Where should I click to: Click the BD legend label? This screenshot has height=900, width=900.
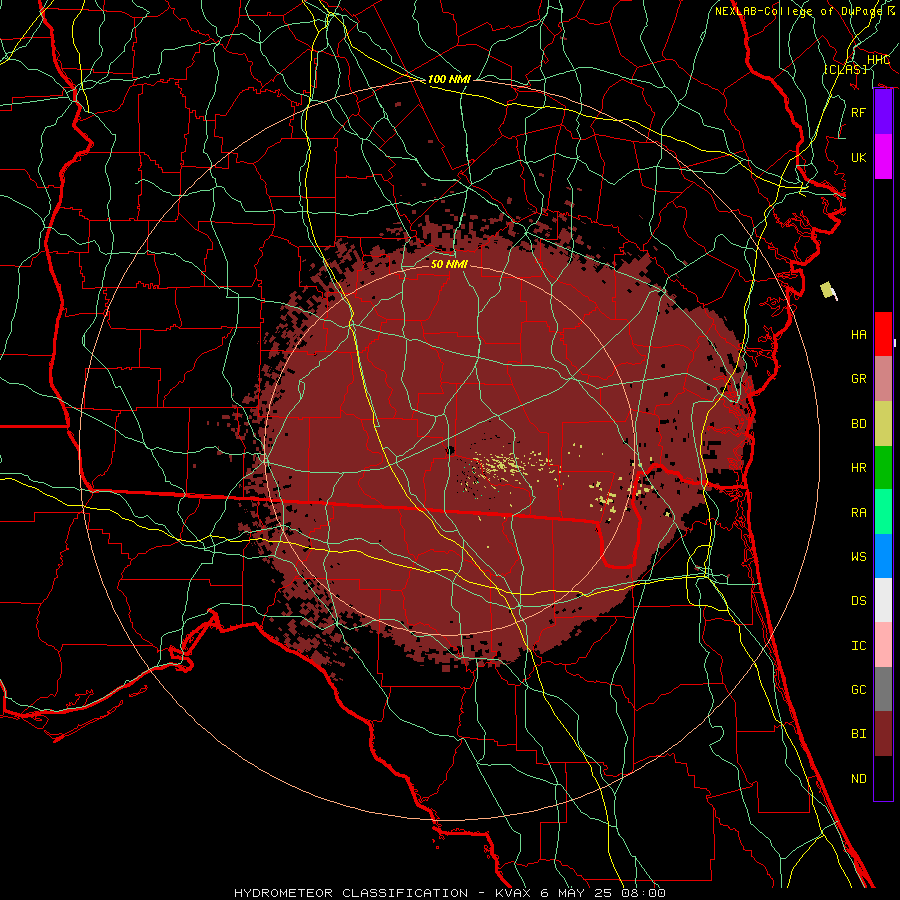pyautogui.click(x=858, y=424)
